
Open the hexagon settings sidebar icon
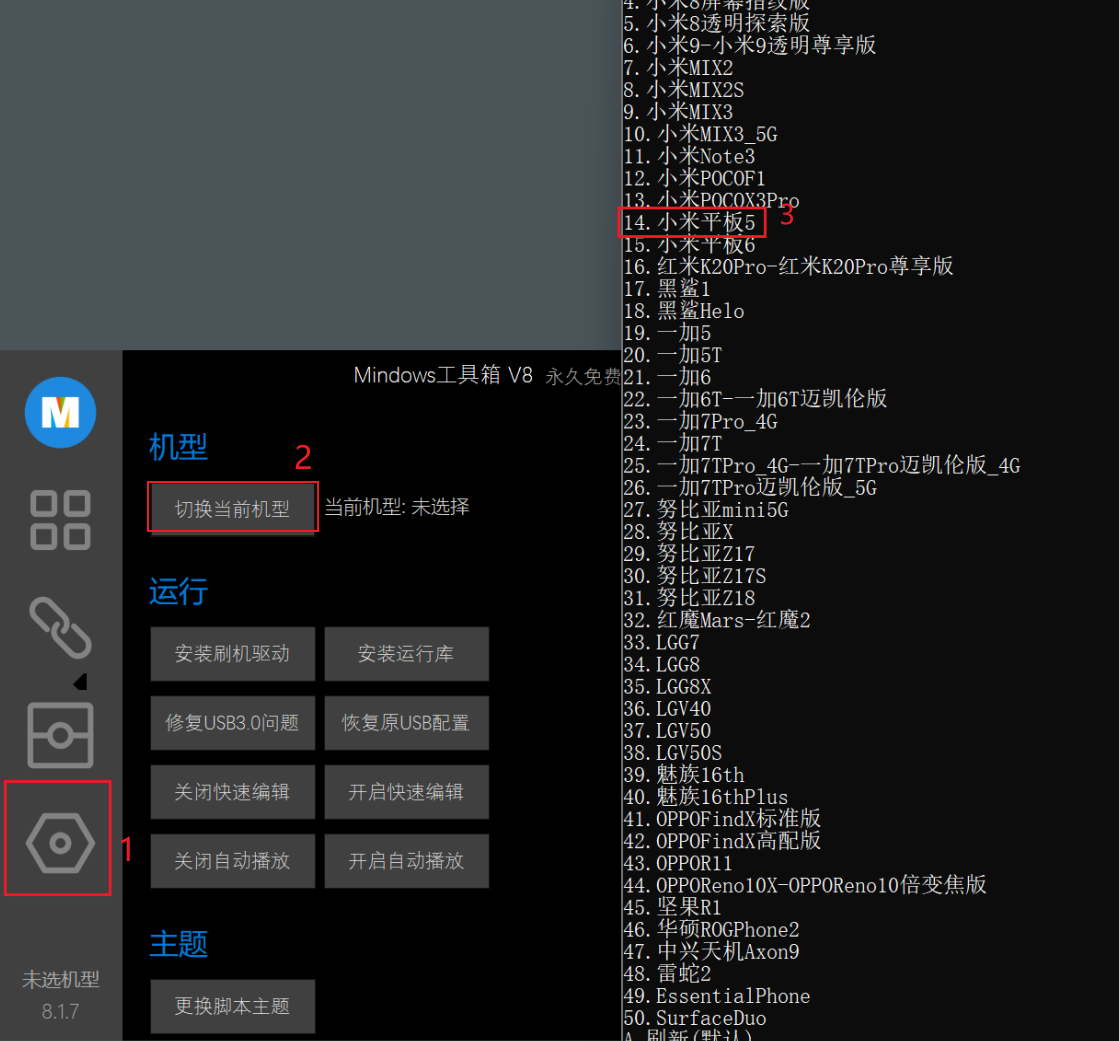(61, 843)
